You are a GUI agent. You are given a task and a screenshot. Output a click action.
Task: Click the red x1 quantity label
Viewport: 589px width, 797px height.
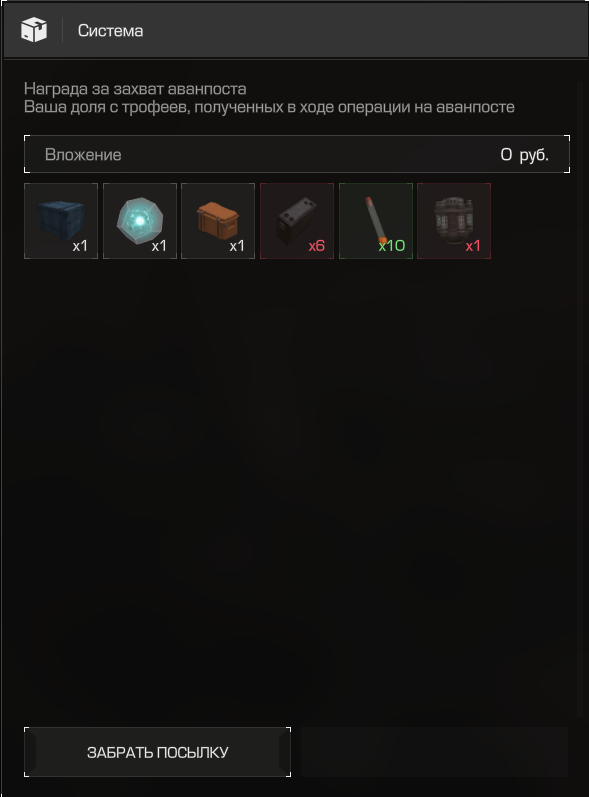coord(473,246)
